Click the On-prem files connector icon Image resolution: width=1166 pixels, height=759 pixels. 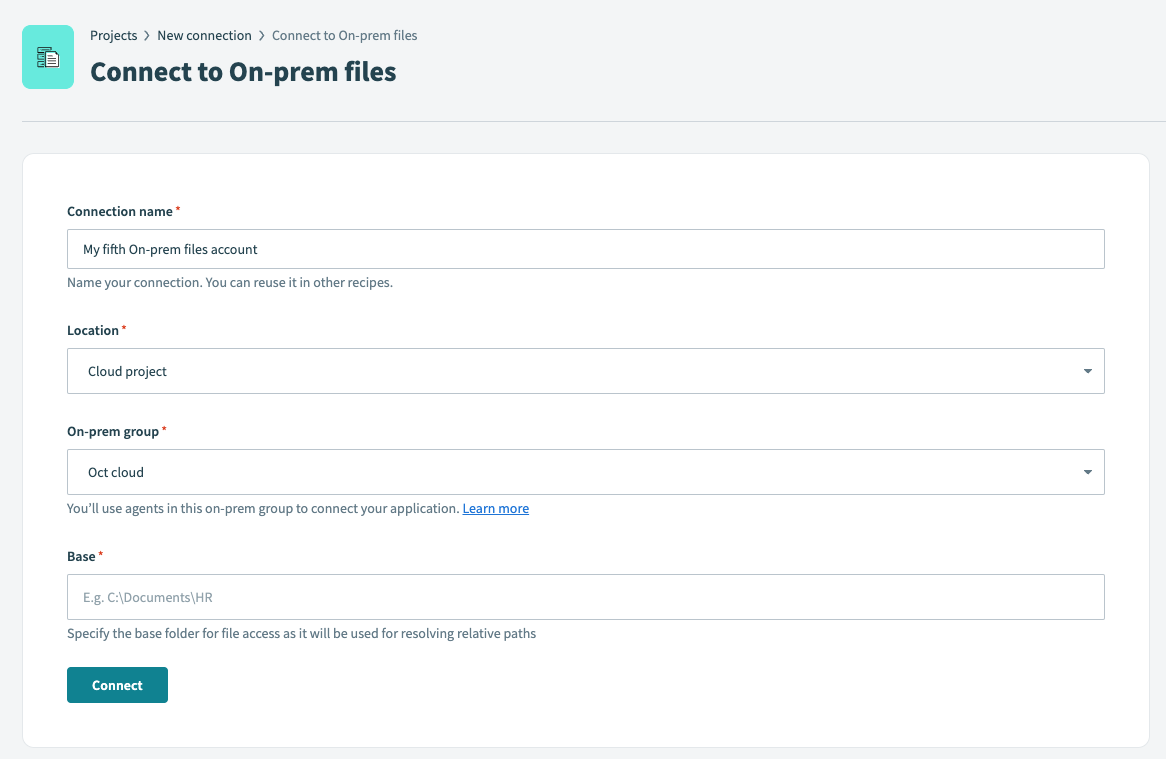[47, 57]
